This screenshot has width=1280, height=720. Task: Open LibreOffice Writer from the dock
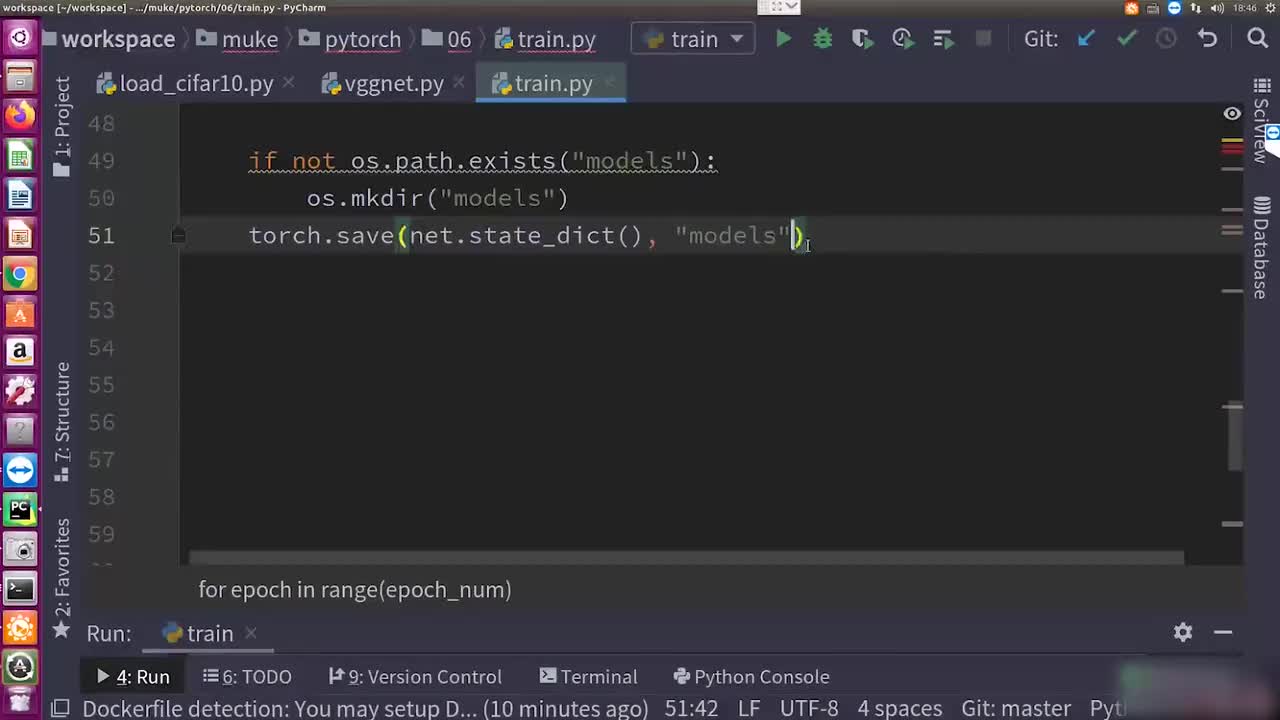[x=20, y=195]
